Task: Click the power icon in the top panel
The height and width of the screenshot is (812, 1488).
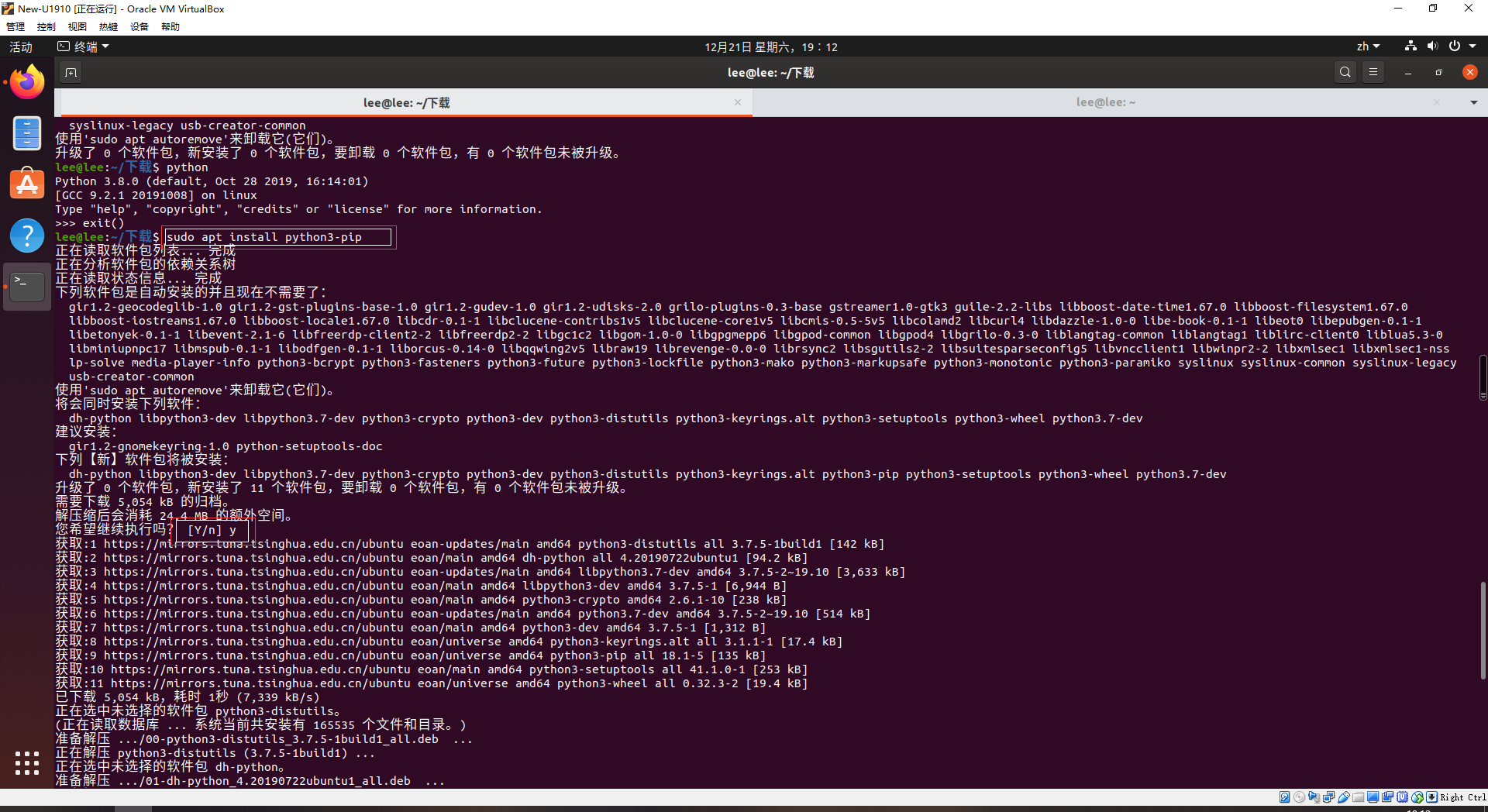Action: tap(1455, 46)
